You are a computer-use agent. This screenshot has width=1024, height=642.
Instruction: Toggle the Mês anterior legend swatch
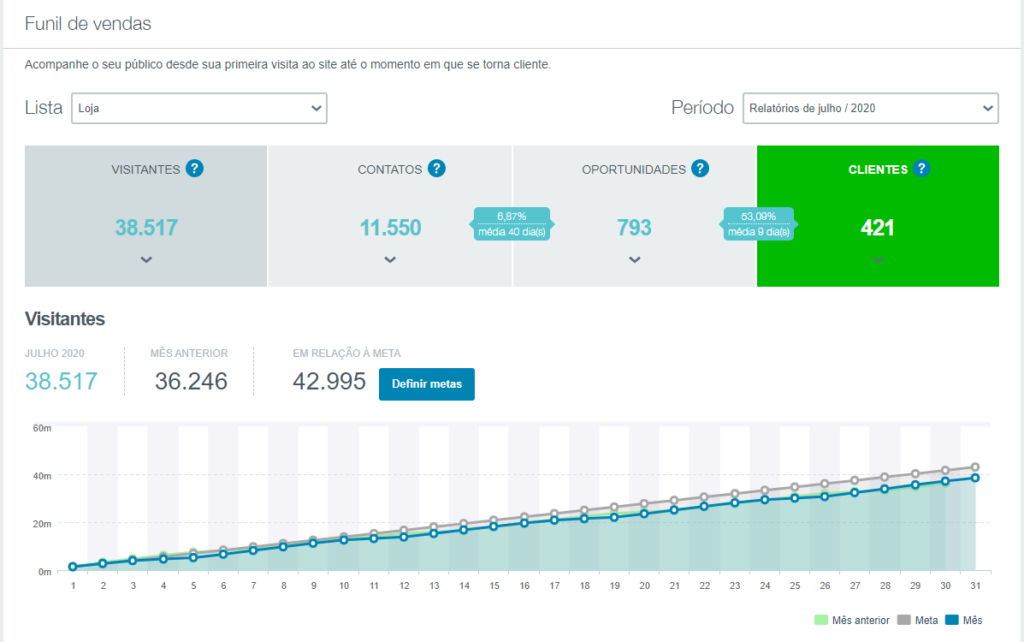[822, 620]
